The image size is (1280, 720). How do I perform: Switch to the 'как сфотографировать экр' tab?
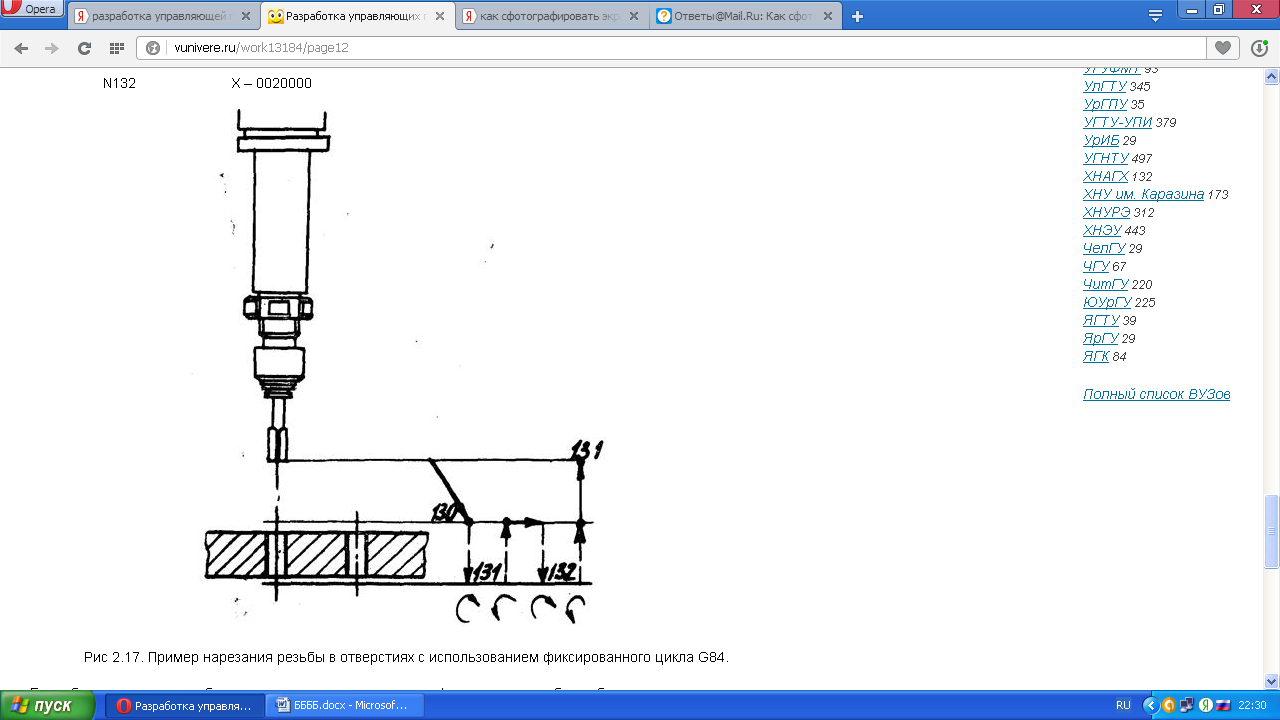pyautogui.click(x=552, y=17)
